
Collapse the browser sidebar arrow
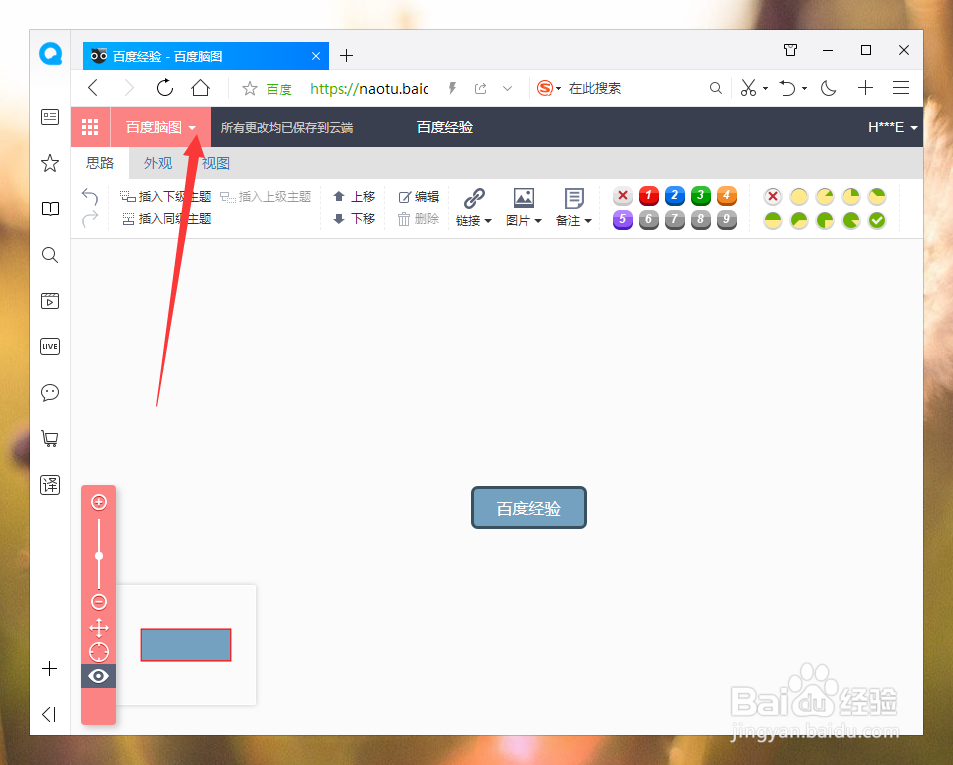(x=50, y=715)
